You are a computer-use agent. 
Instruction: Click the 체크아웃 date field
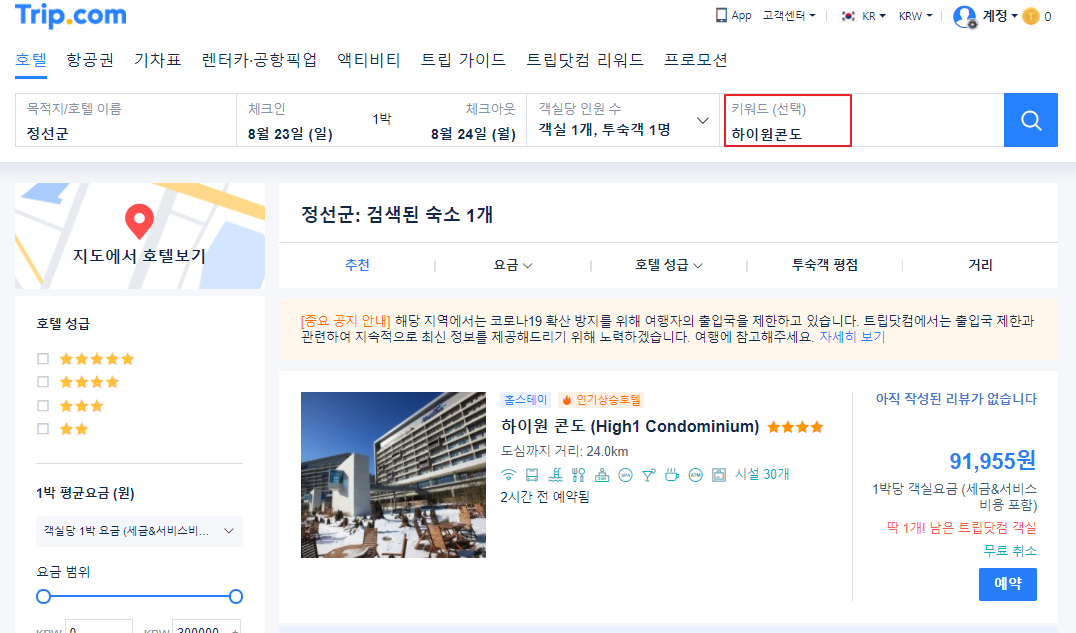pos(473,120)
